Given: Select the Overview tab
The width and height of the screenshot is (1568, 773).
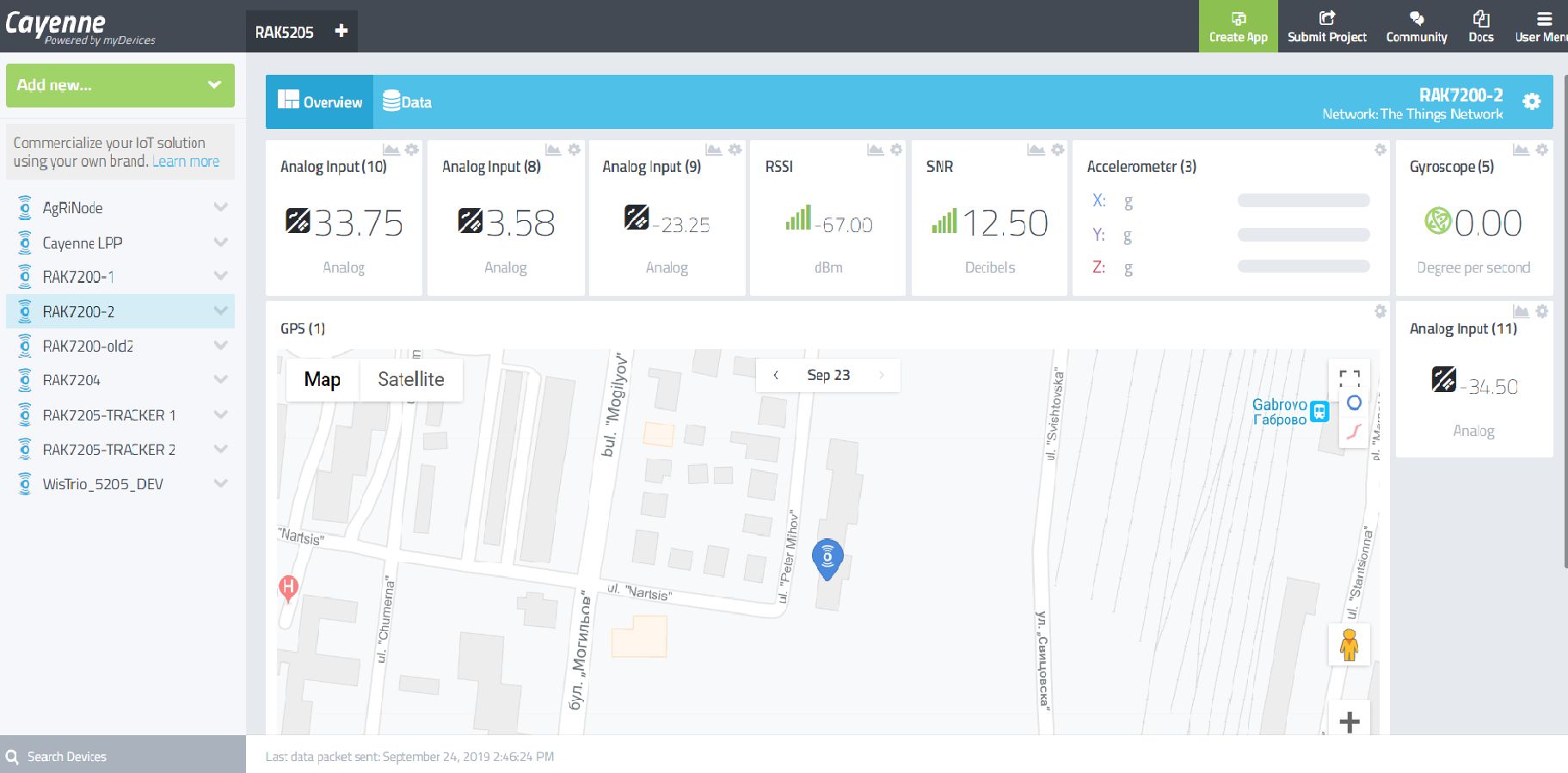Looking at the screenshot, I should point(320,101).
